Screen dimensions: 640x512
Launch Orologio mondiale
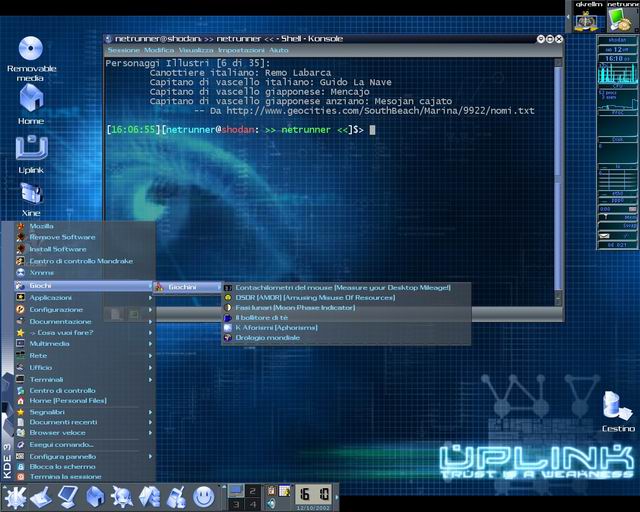pos(346,338)
